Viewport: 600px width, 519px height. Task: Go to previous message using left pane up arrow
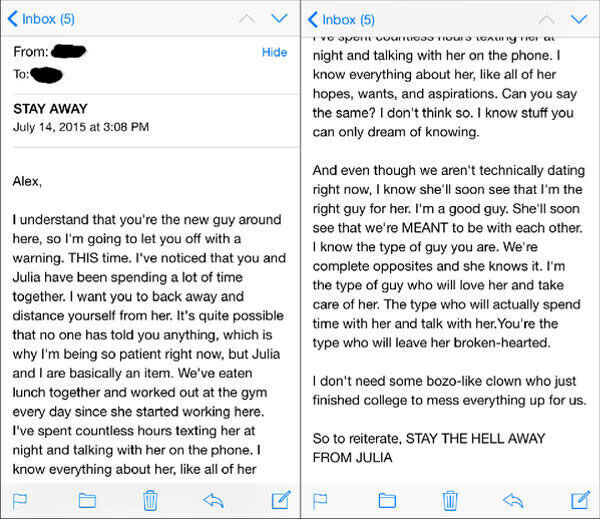[246, 18]
